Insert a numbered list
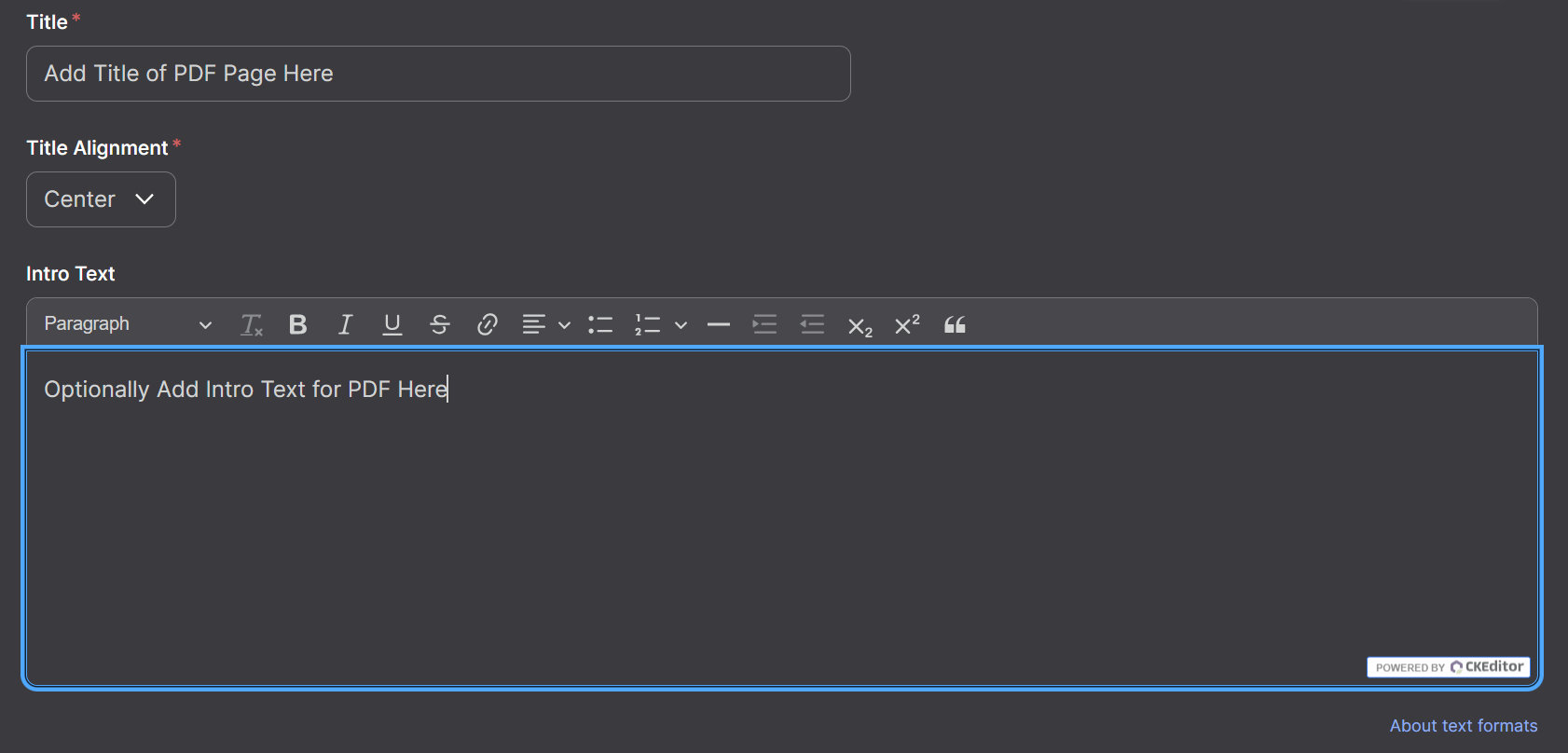The image size is (1568, 753). tap(648, 324)
